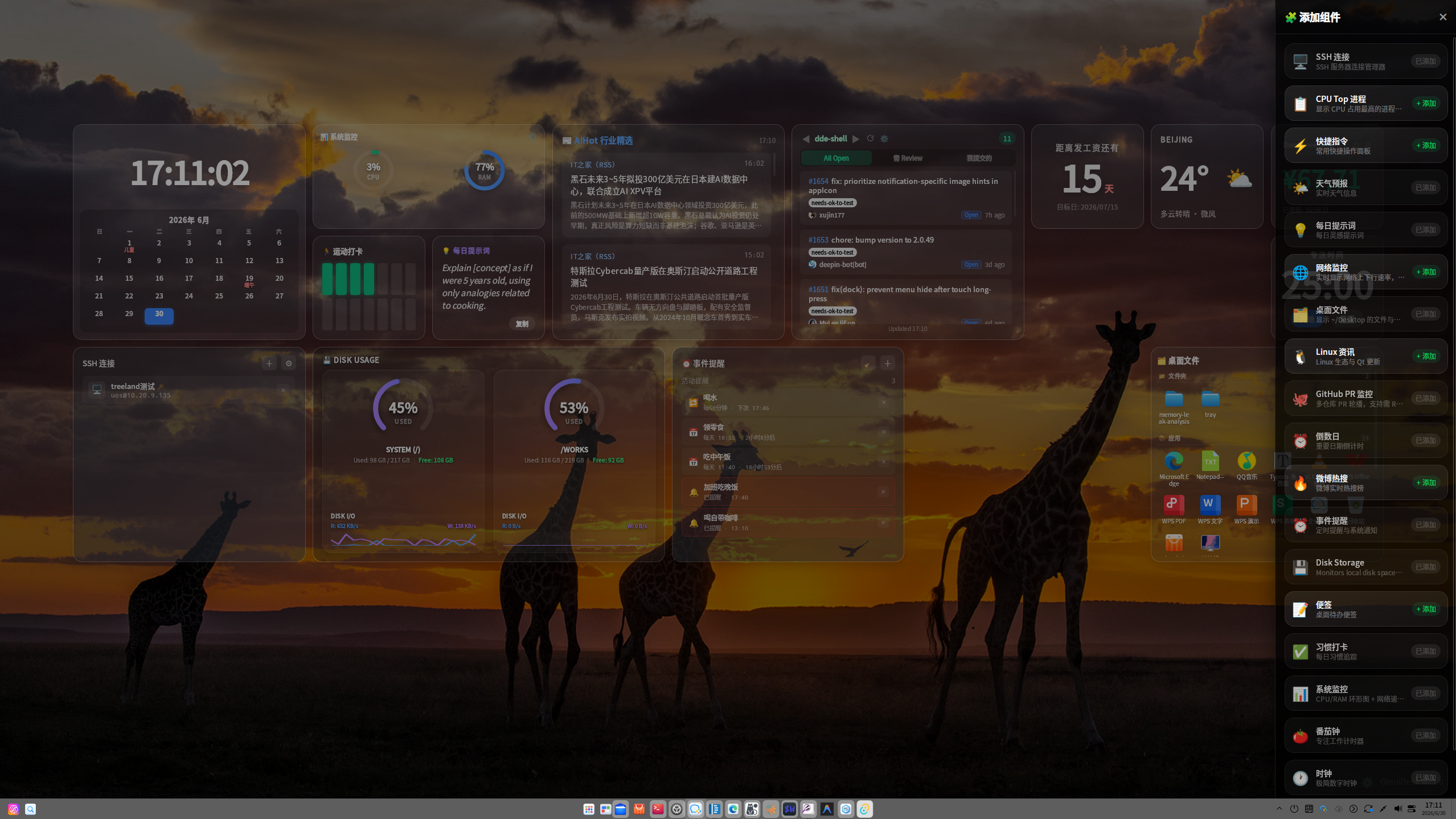Open WPS 文字 shortcut
The width and height of the screenshot is (1456, 819).
tap(1210, 510)
